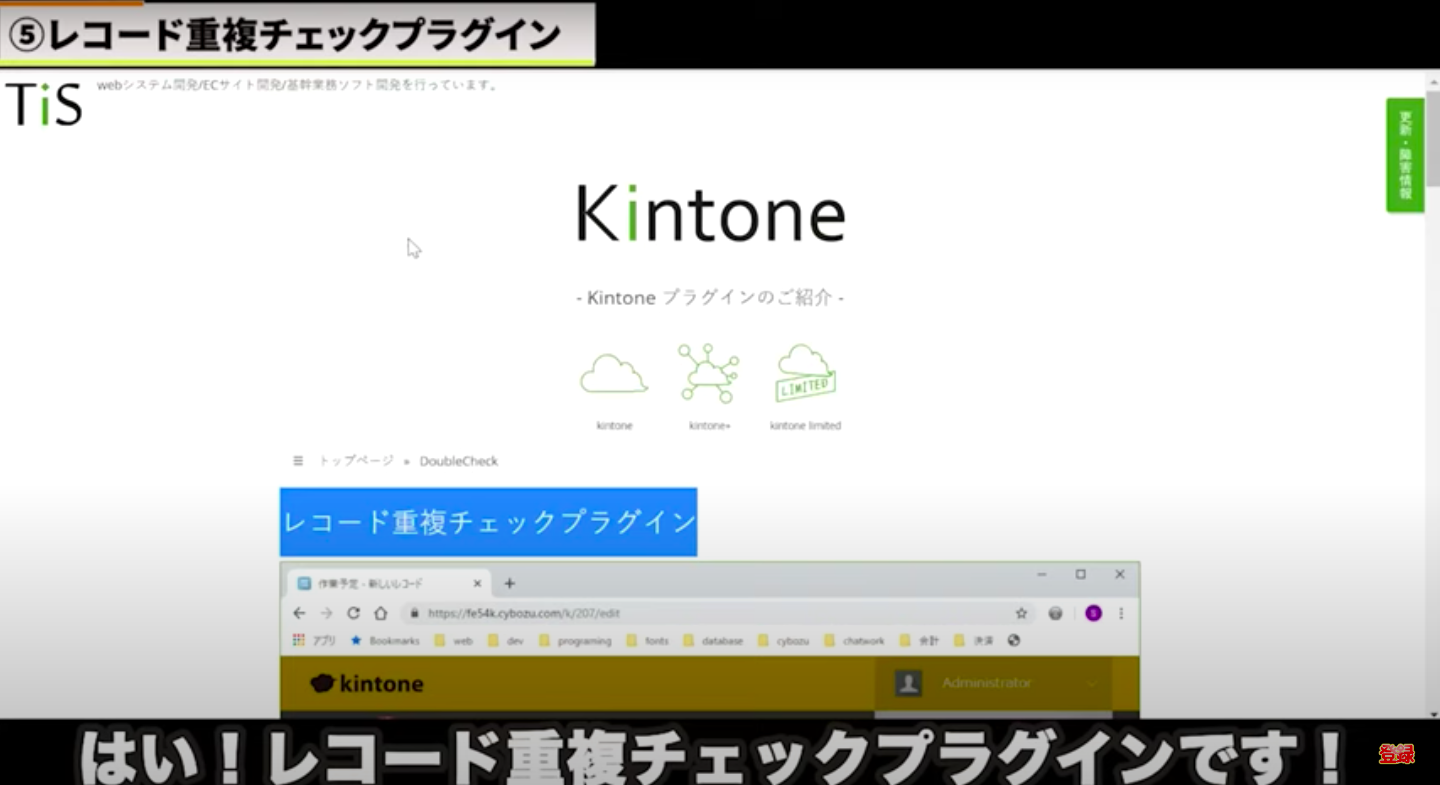
Task: Maximize the embedded browser window
Action: coord(1081,575)
